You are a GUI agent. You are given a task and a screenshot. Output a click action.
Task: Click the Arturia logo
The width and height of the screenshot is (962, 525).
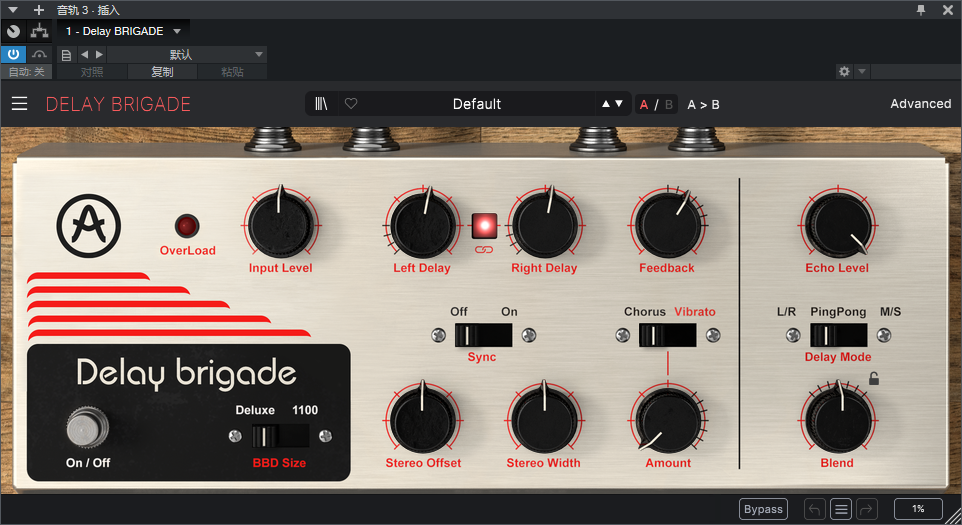(x=89, y=226)
